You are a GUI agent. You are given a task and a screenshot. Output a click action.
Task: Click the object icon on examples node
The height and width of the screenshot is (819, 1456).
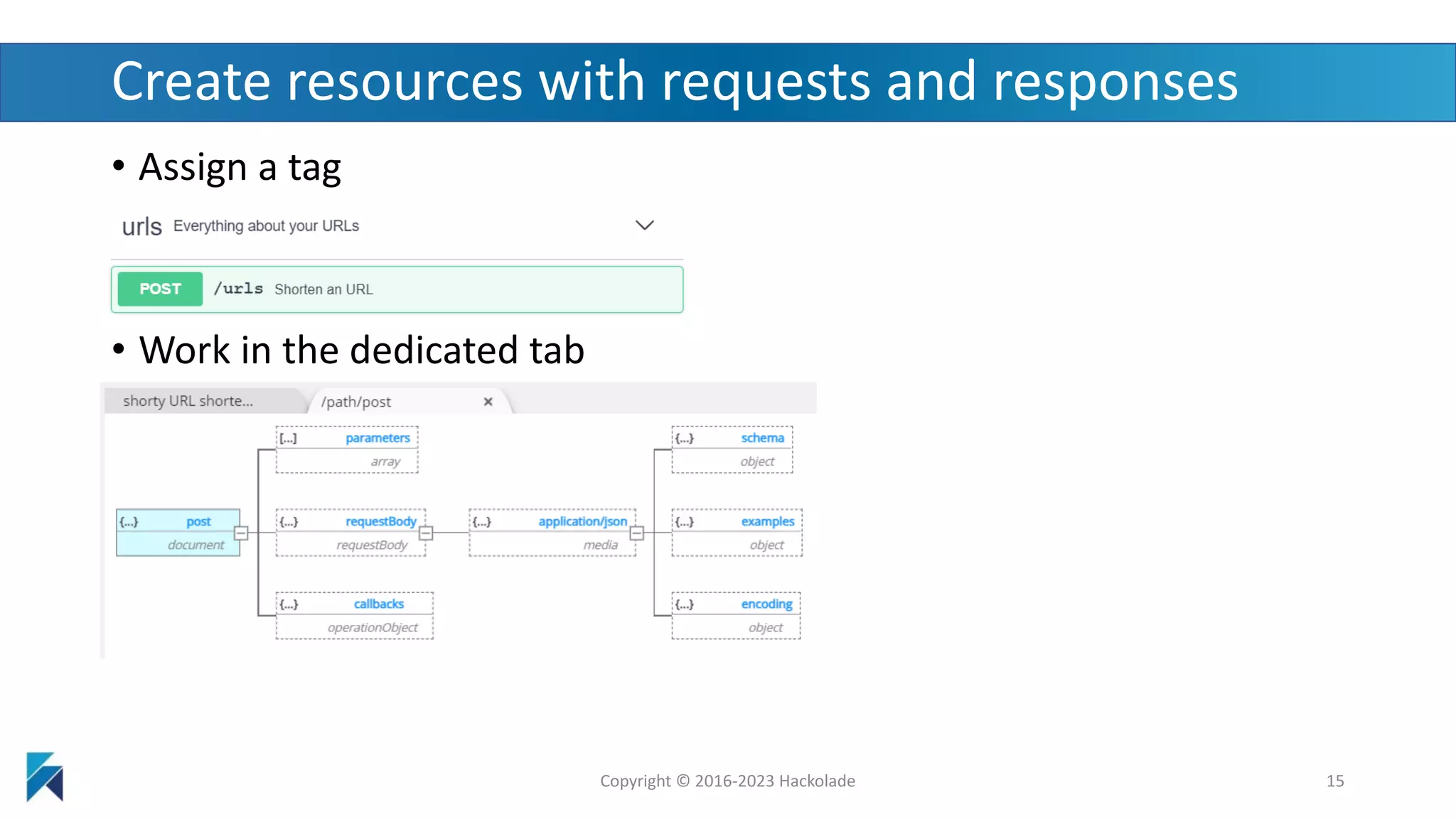pos(685,522)
